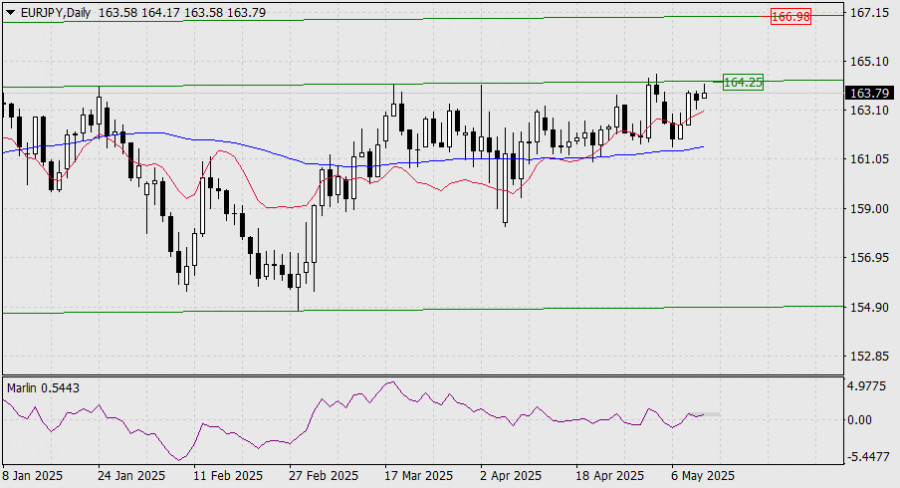Image resolution: width=900 pixels, height=488 pixels.
Task: Click the 24 Jan 2025 date label
Action: pos(131,476)
